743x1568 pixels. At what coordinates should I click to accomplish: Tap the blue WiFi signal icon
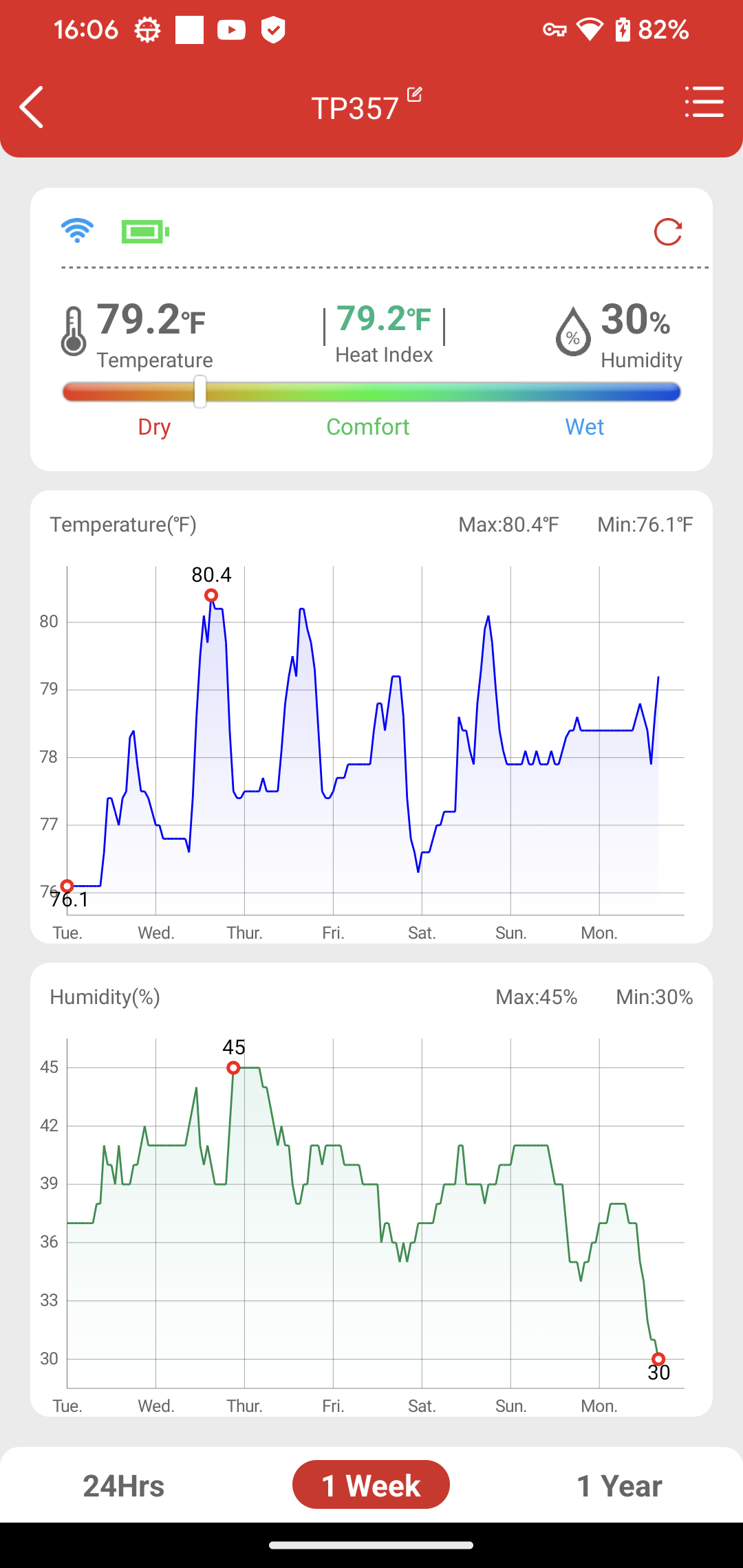click(x=77, y=231)
